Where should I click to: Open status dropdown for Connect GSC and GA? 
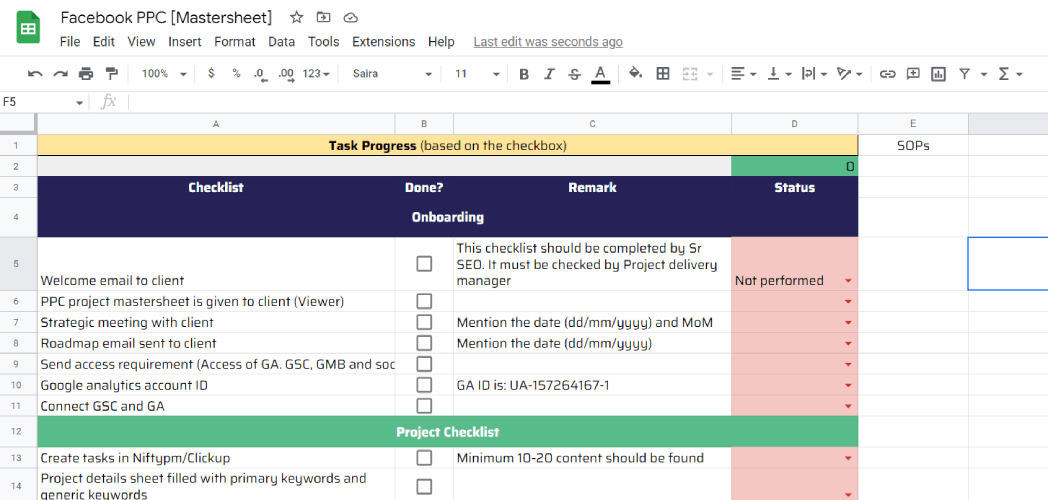(848, 406)
